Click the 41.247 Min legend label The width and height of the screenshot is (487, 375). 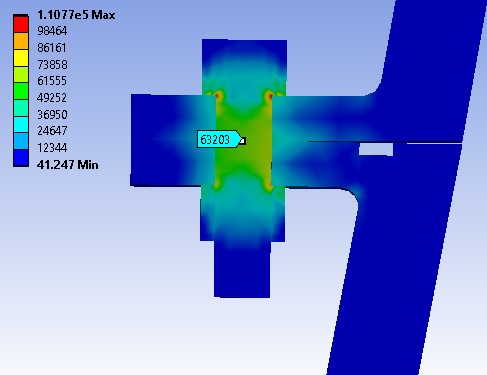(68, 165)
